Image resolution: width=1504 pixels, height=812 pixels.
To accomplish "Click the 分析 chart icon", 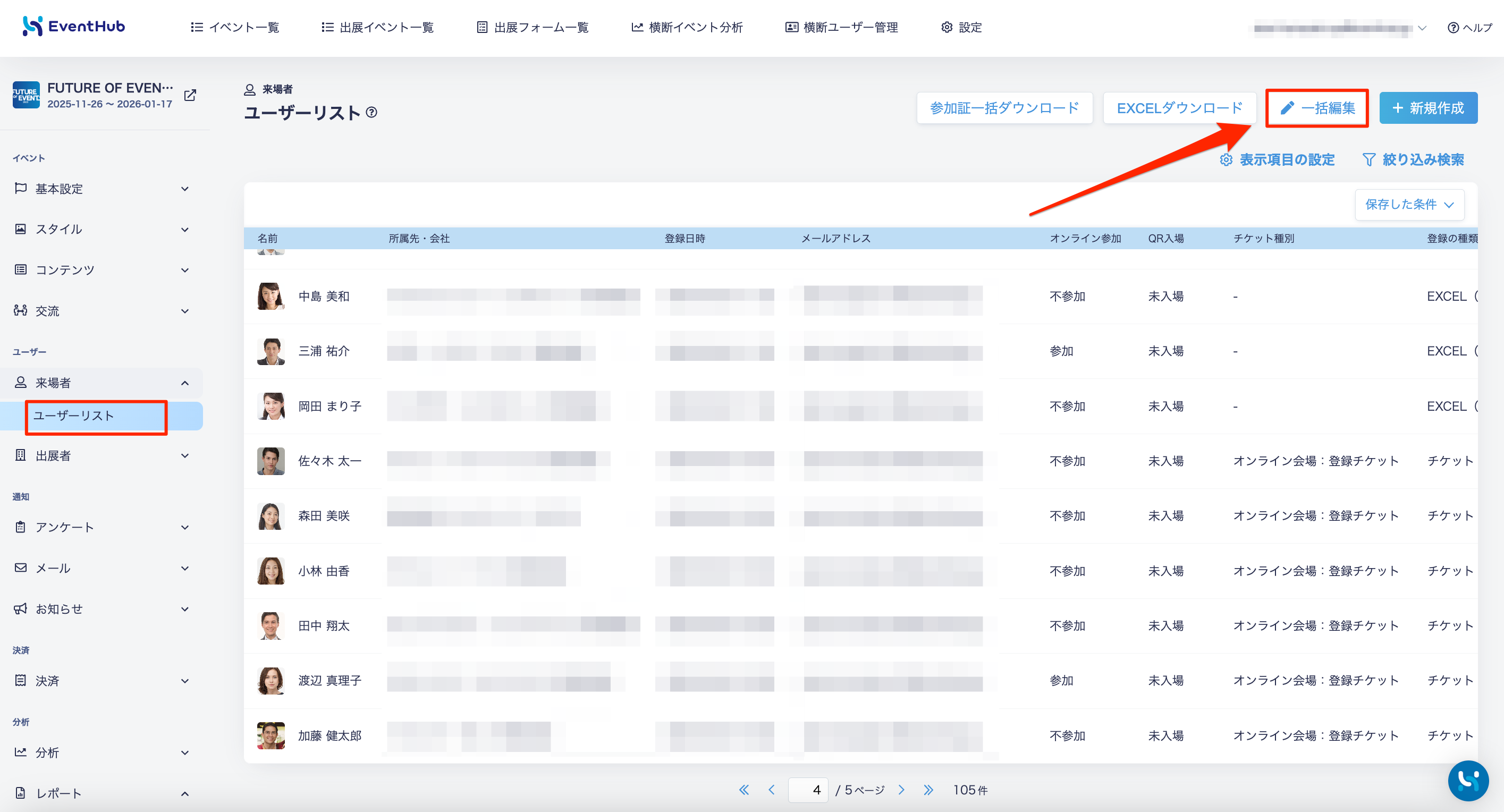I will [x=20, y=752].
